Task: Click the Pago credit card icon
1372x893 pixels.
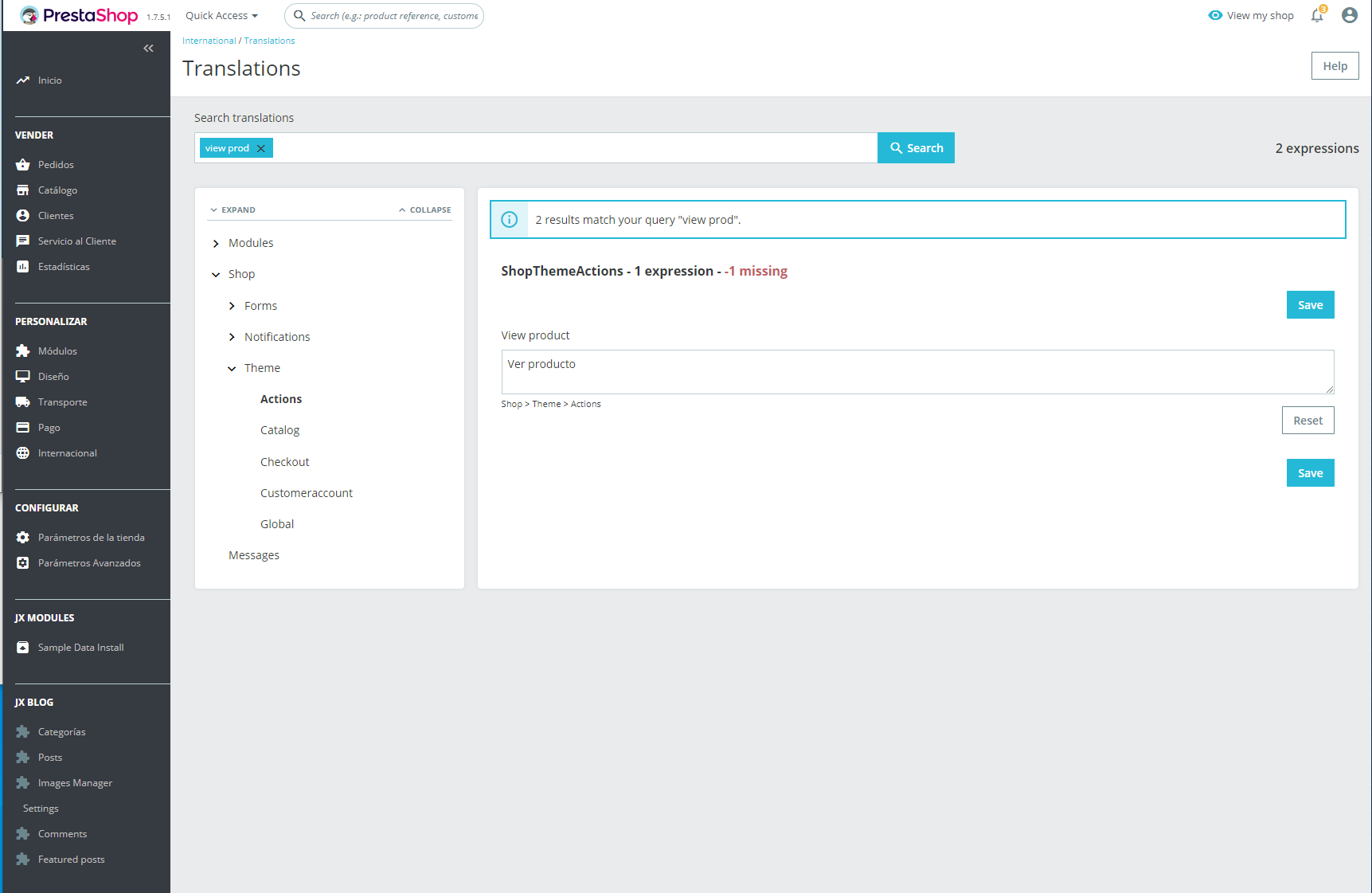Action: point(22,428)
